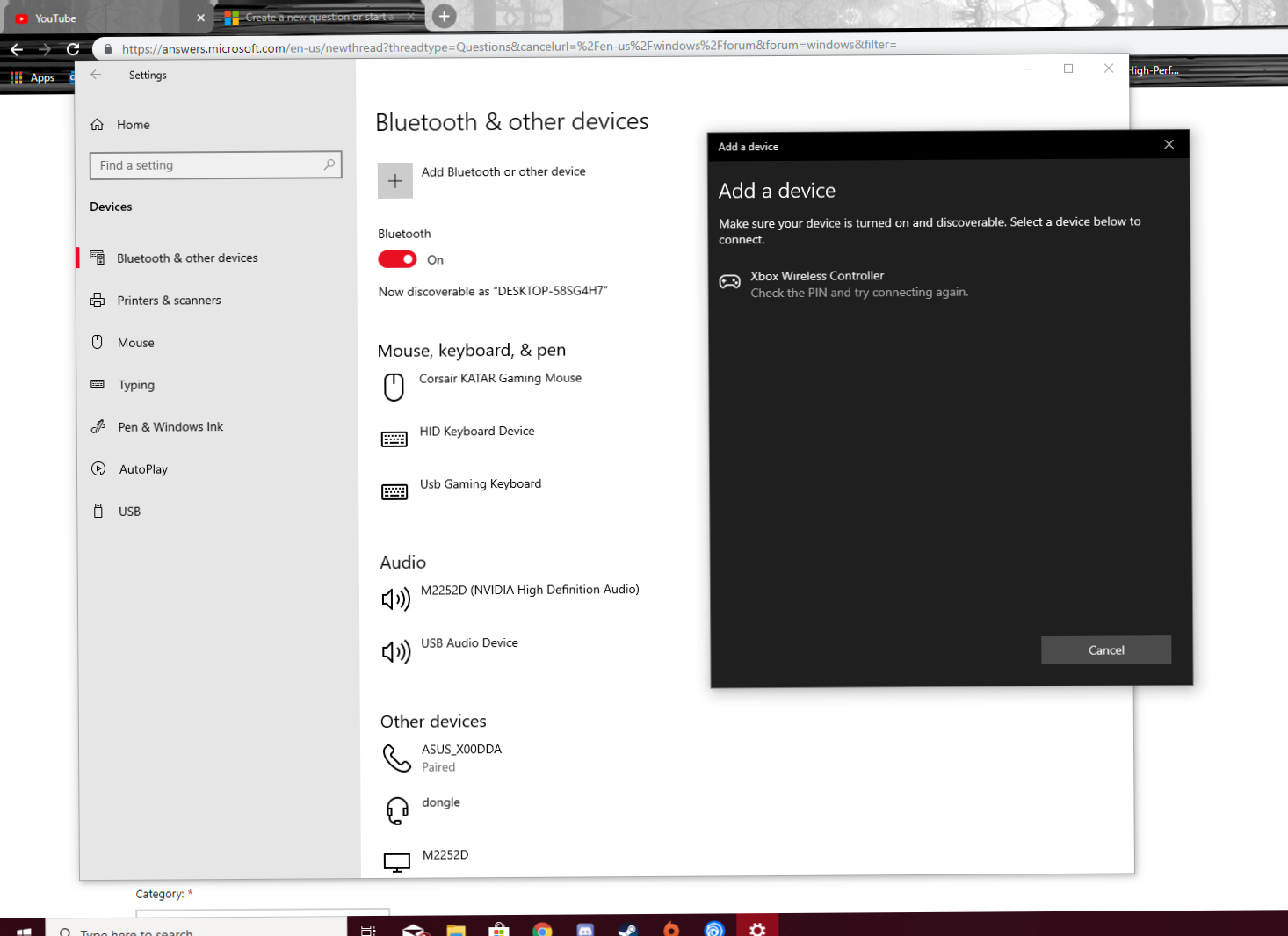Click the pen ink icon in sidebar
The height and width of the screenshot is (936, 1288).
click(x=98, y=426)
